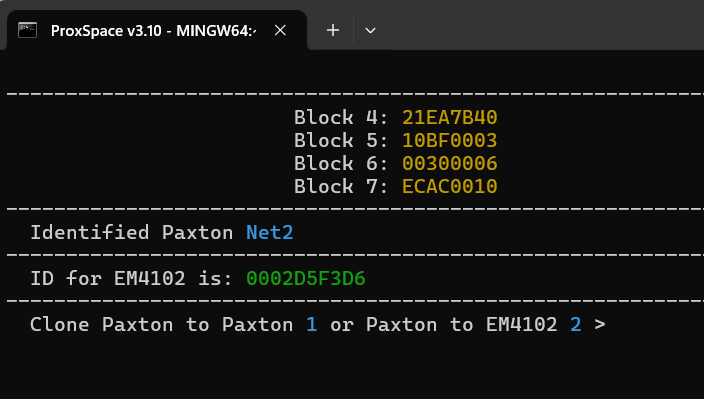This screenshot has width=704, height=399.
Task: Click the terminal icon in the tab
Action: click(x=27, y=31)
